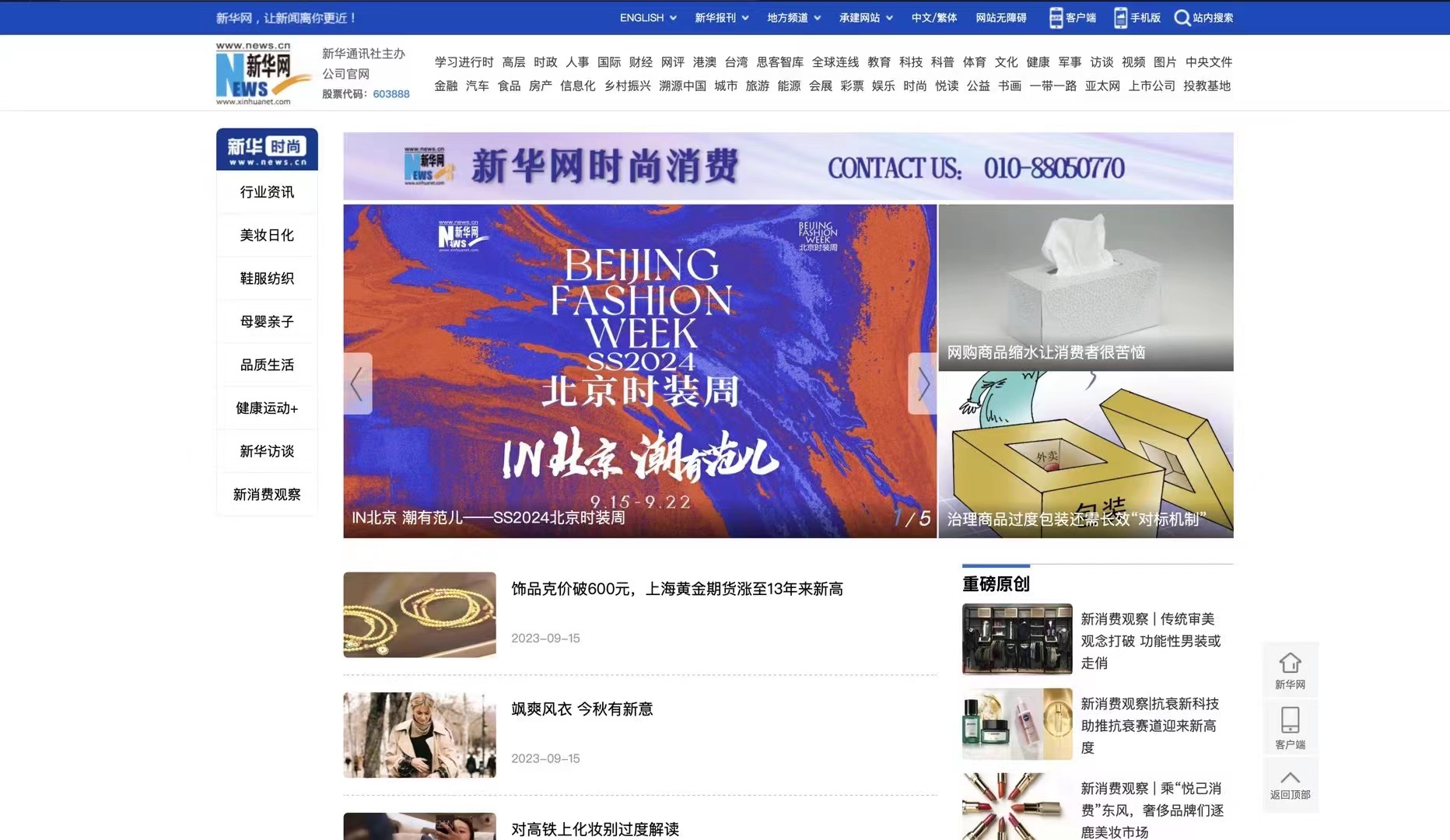Open the 网站无障碍 link
The height and width of the screenshot is (840, 1450).
point(1001,18)
